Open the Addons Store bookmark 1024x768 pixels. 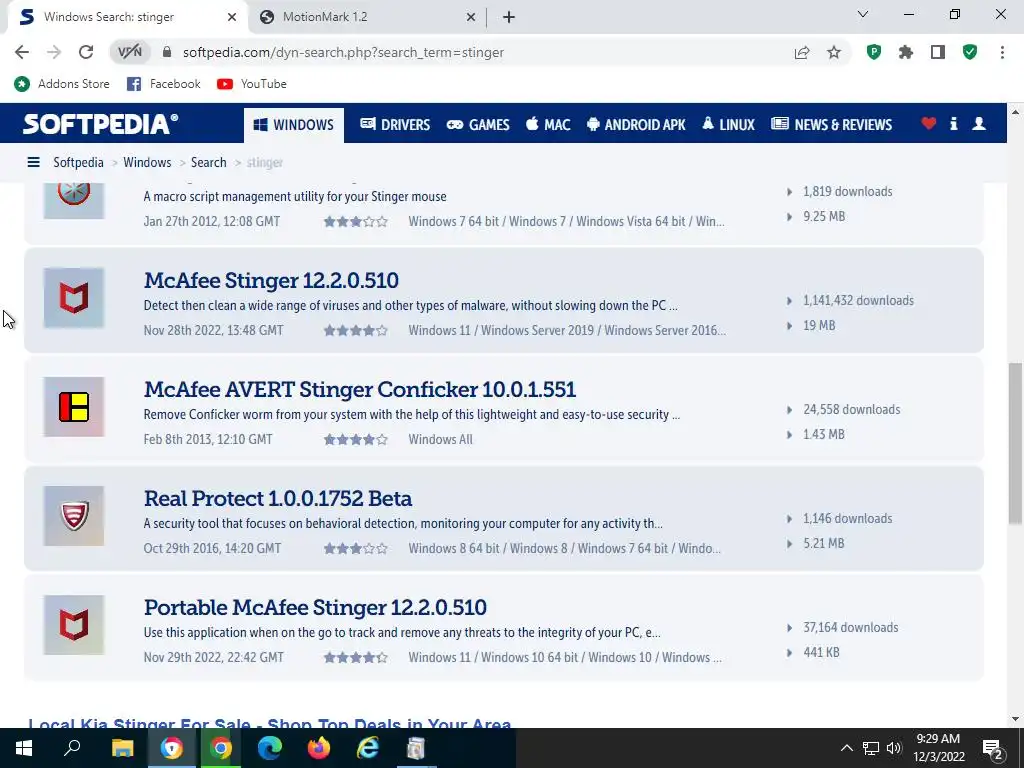[62, 84]
